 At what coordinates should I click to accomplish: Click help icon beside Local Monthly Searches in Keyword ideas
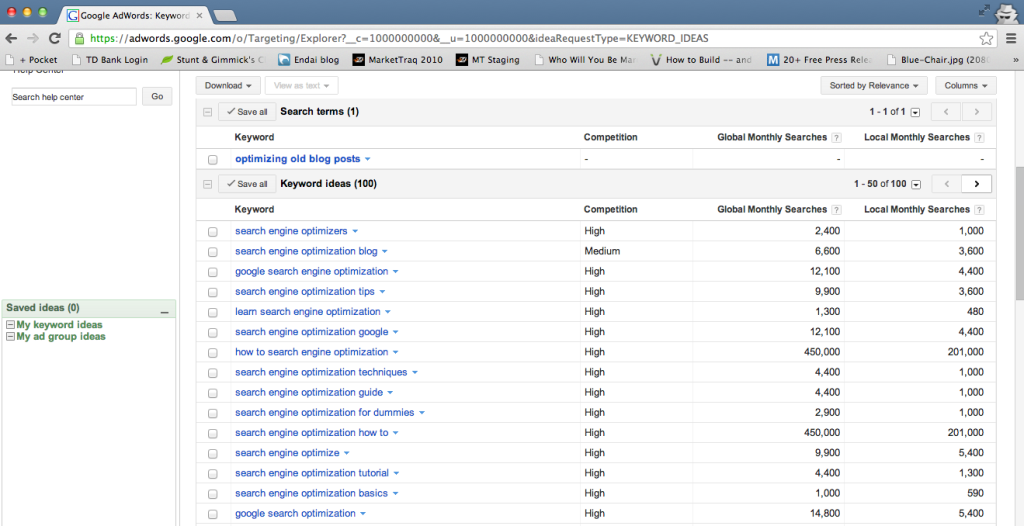click(x=978, y=210)
